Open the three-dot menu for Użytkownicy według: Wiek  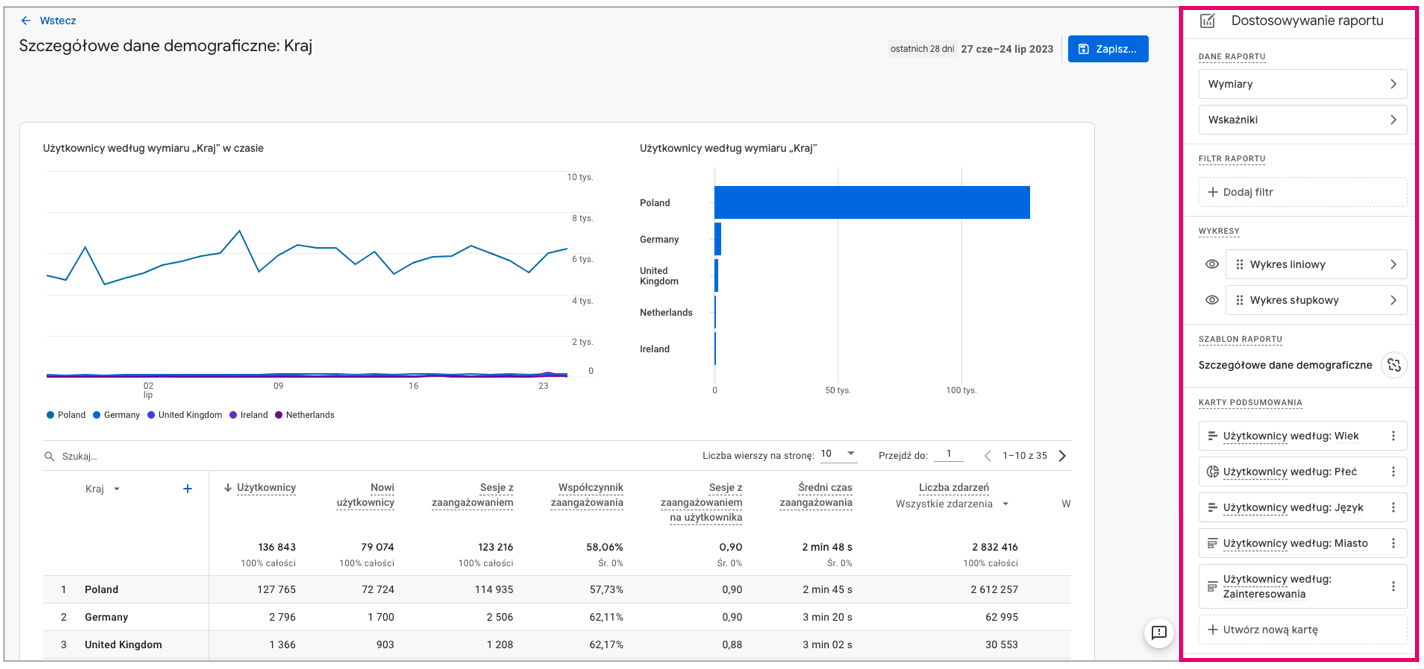tap(1393, 436)
